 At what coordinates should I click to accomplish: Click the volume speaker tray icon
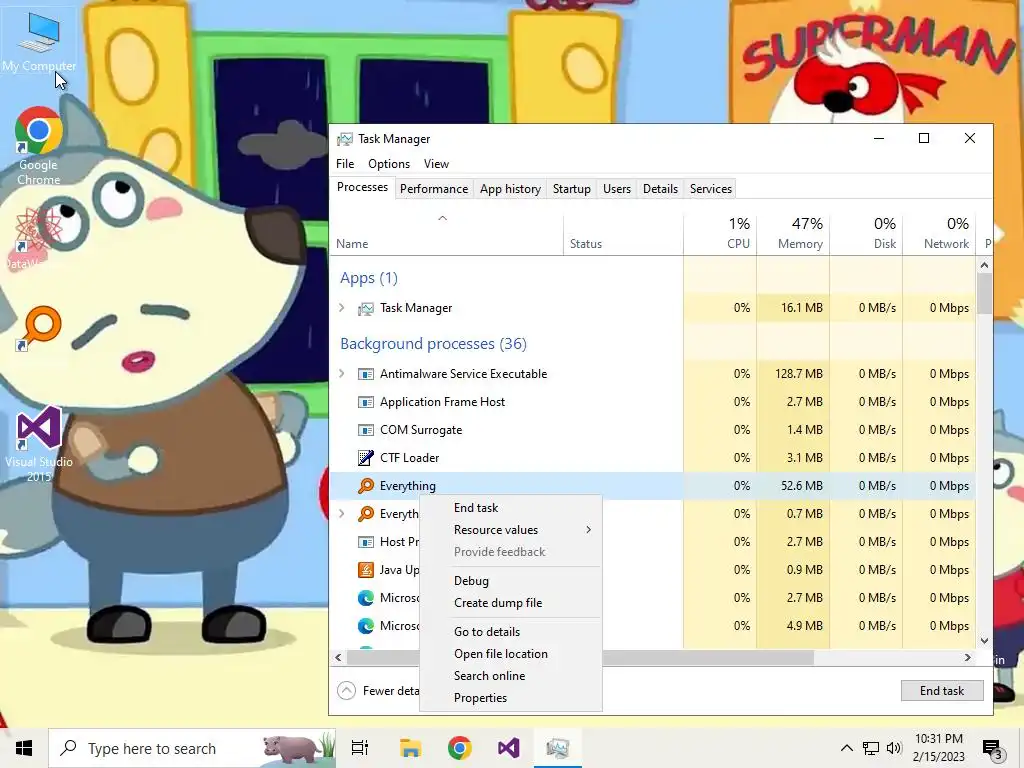(894, 748)
